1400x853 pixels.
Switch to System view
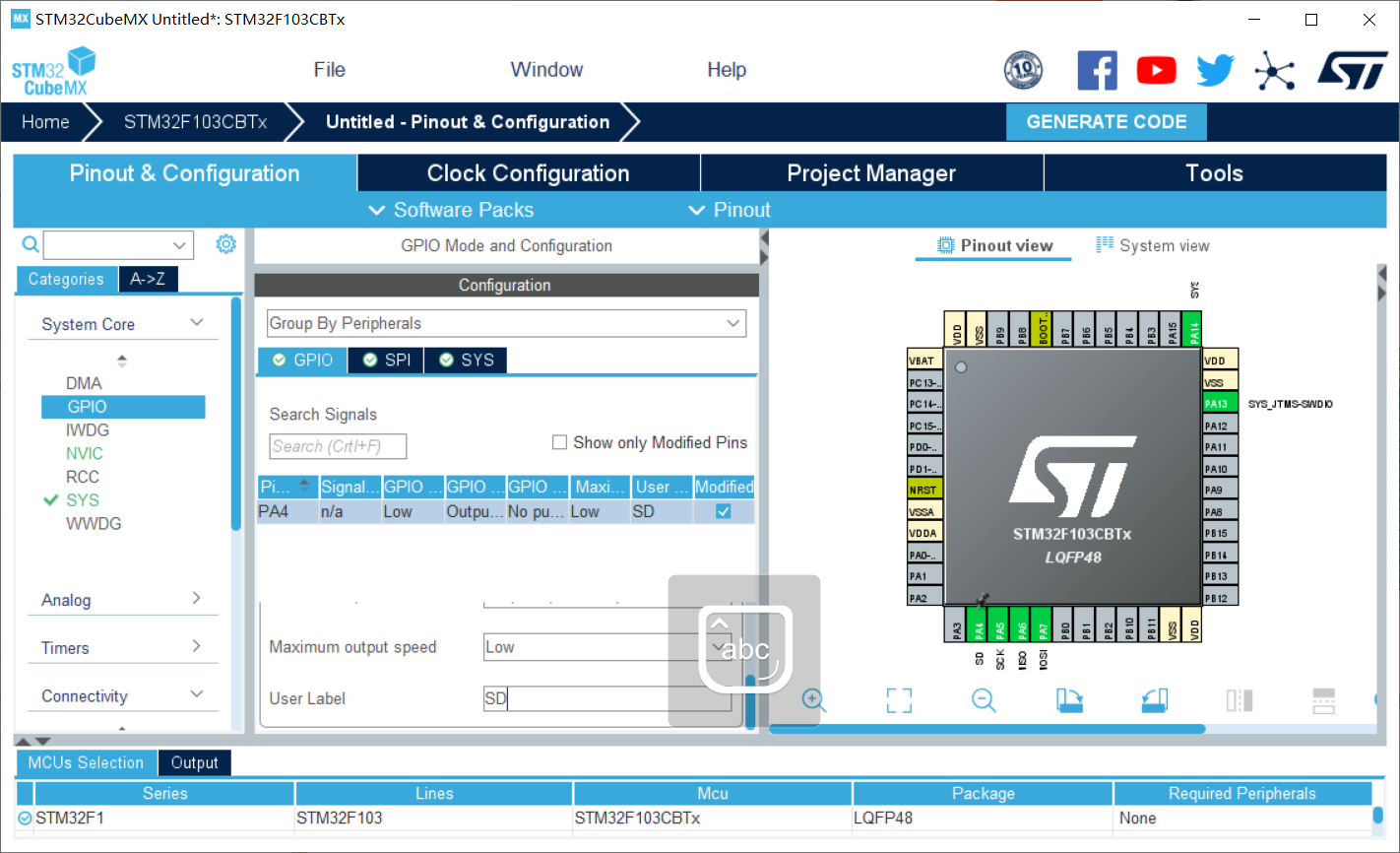tap(1153, 245)
